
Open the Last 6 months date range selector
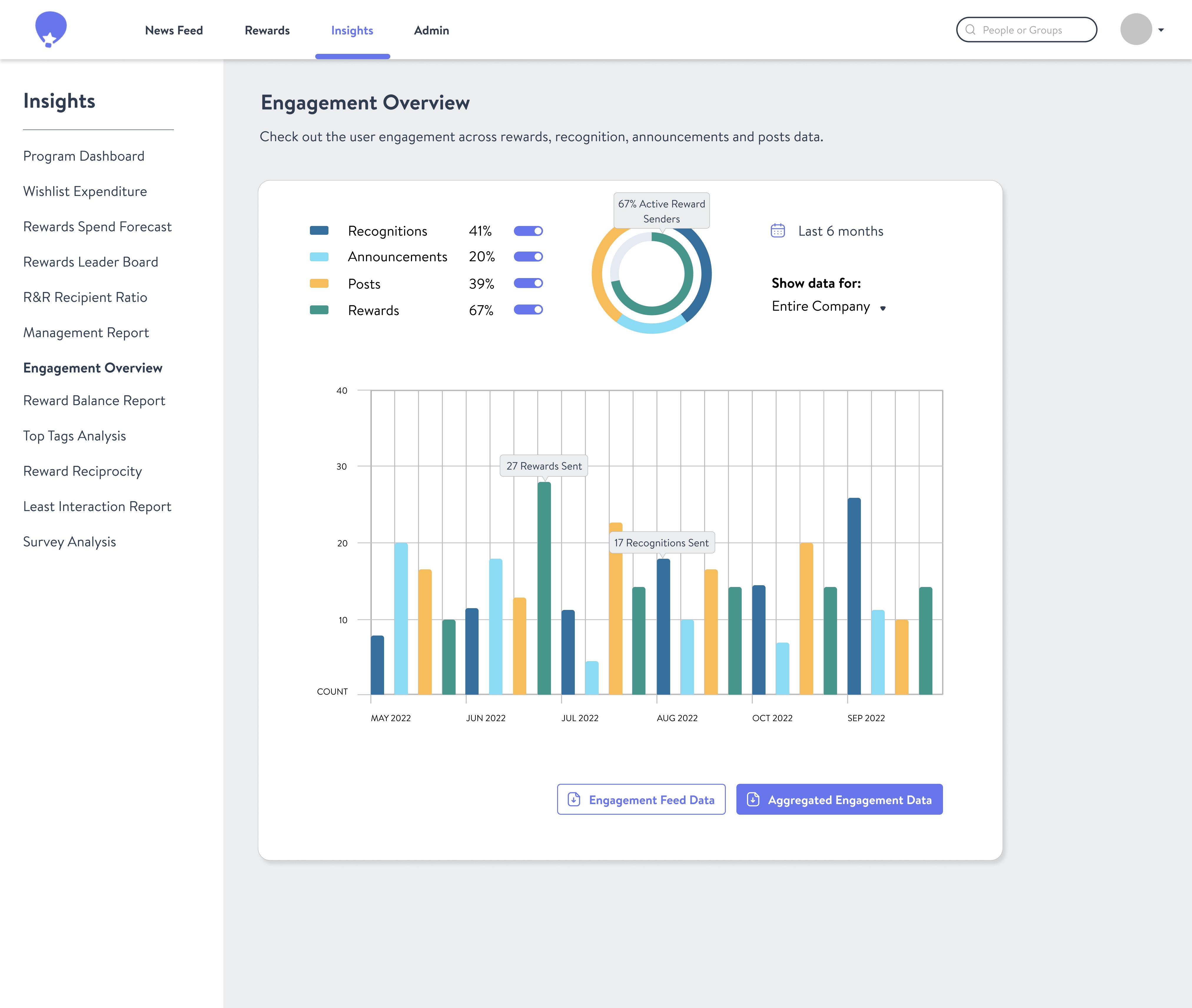click(840, 231)
